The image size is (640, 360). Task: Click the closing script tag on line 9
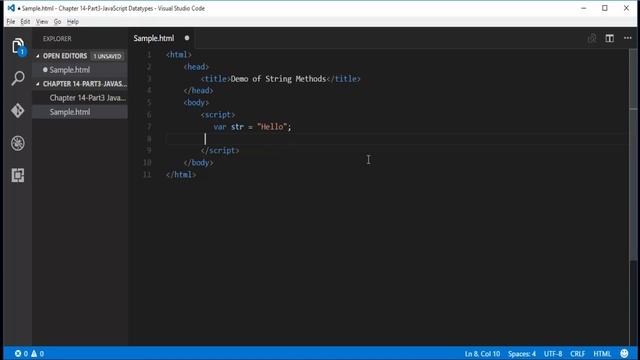click(x=220, y=151)
